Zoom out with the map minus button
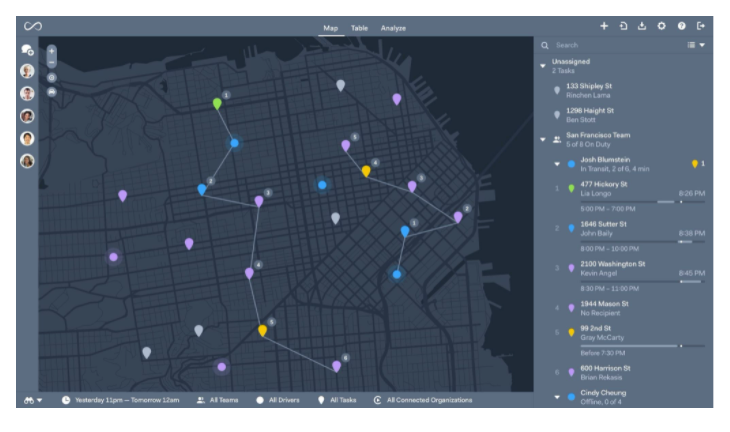Viewport: 730px width, 432px height. 52,62
